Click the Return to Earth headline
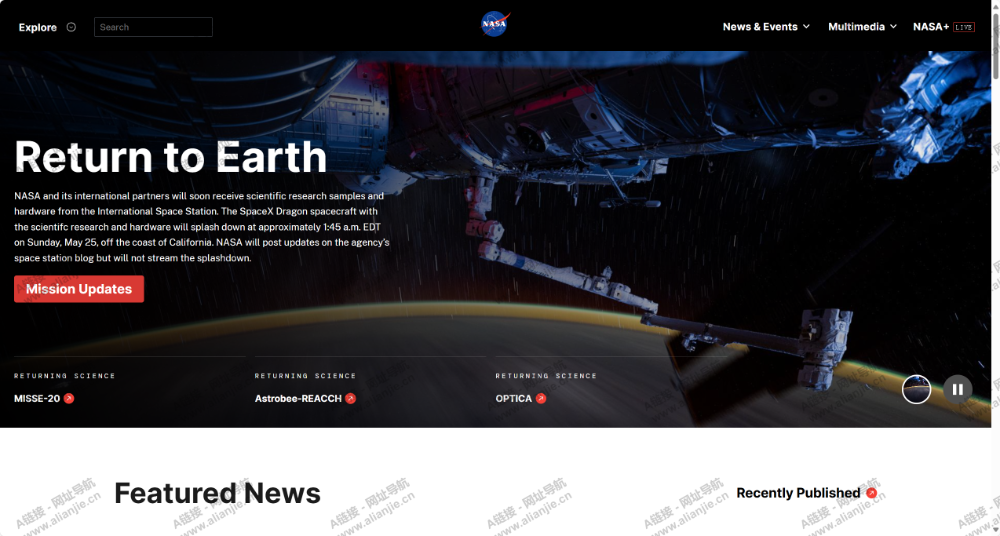 (170, 157)
